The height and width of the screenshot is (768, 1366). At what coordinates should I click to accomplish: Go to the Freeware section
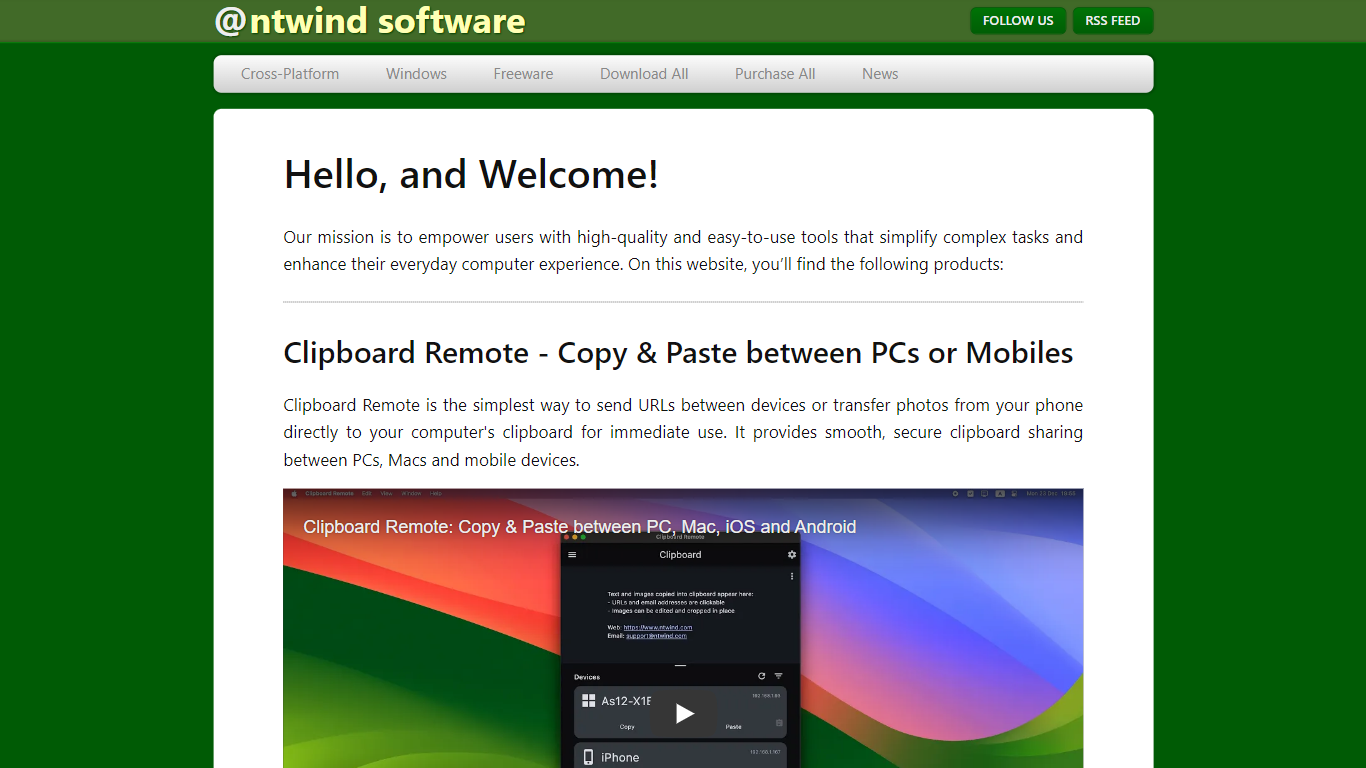pyautogui.click(x=523, y=74)
